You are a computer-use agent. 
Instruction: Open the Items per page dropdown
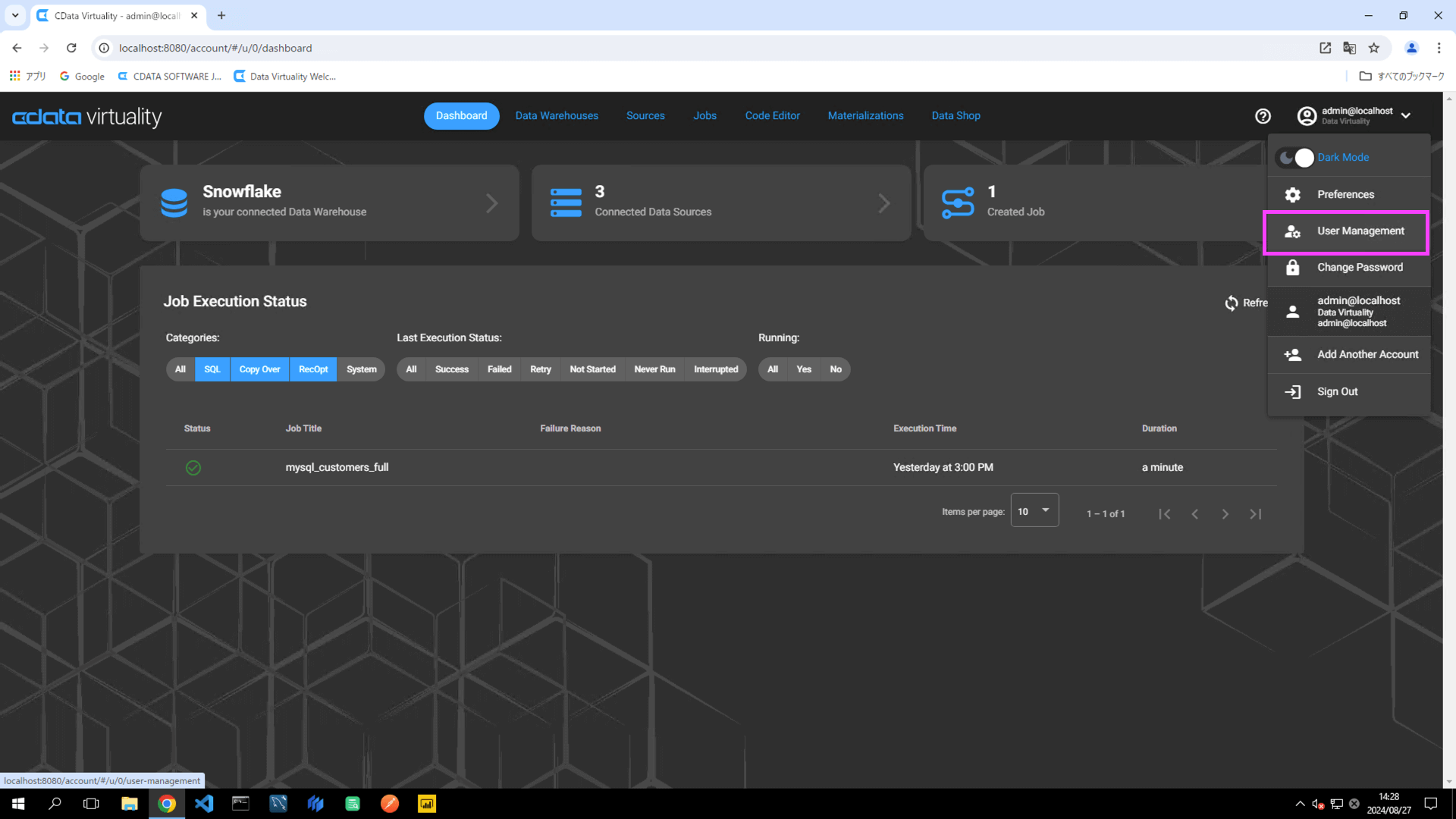1034,511
